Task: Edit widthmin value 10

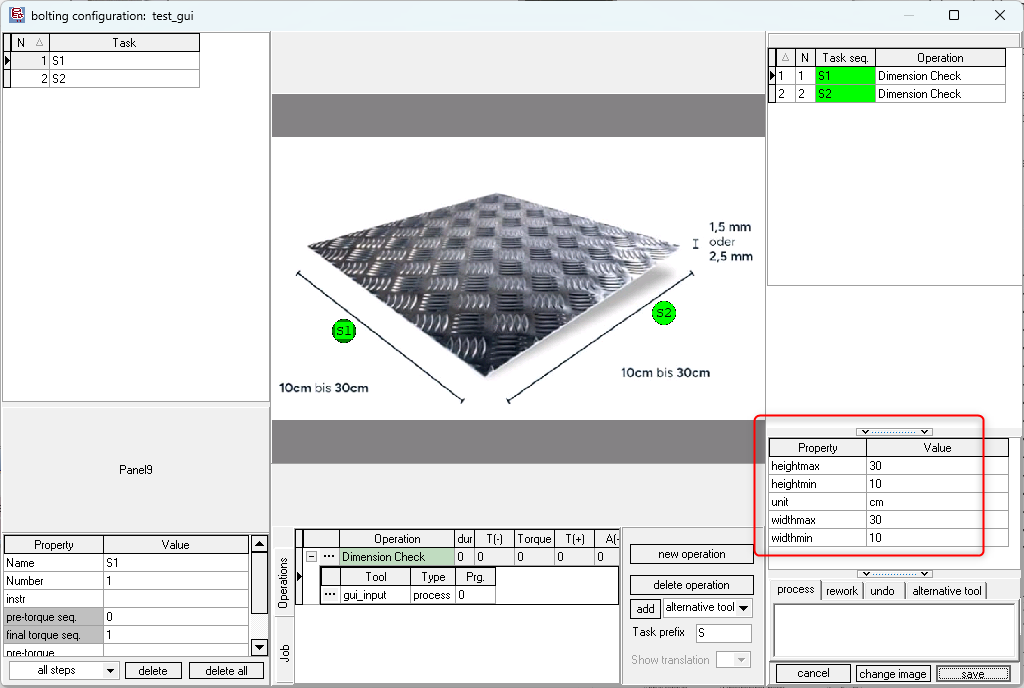Action: (937, 538)
